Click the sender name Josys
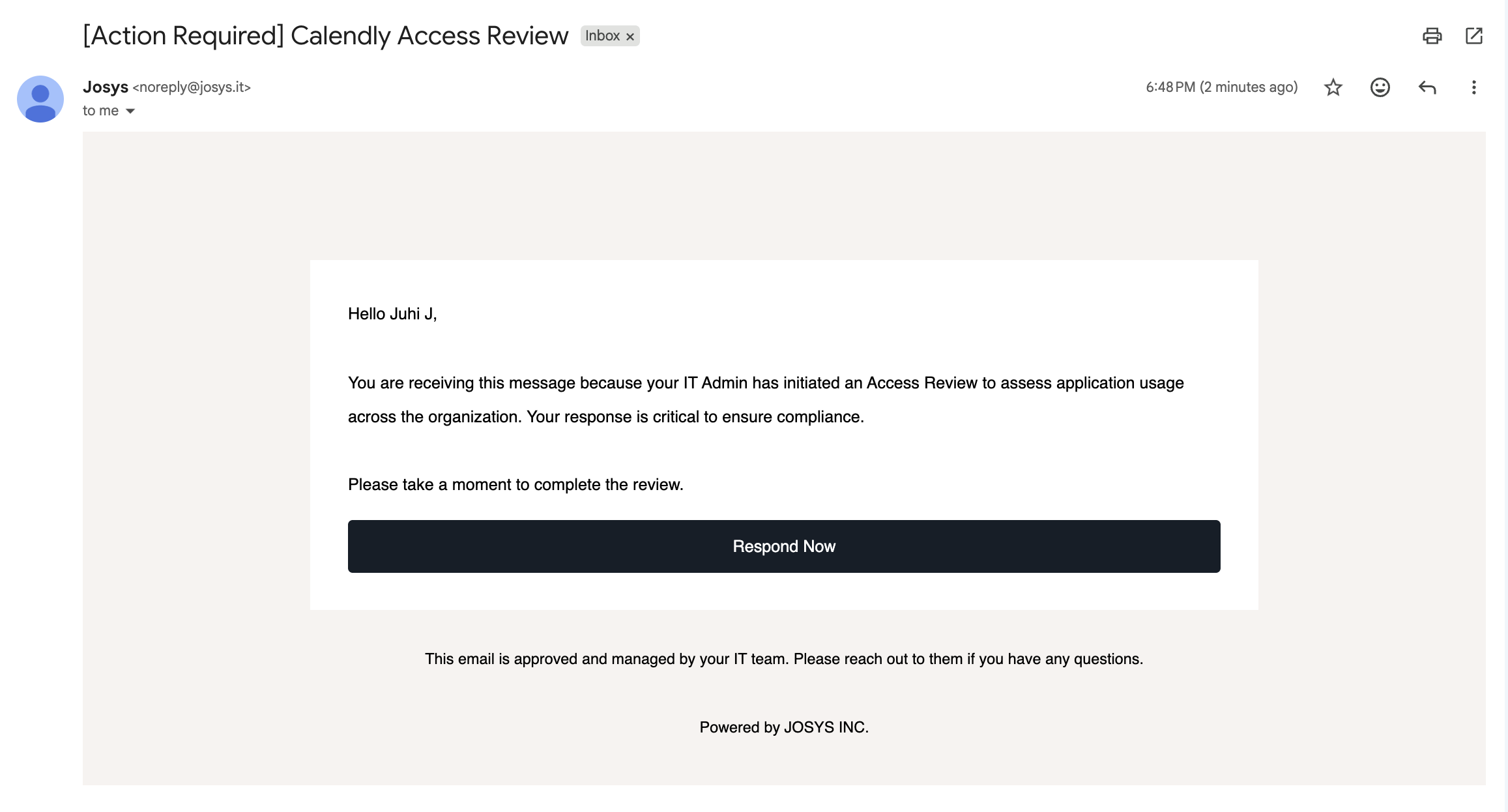 tap(106, 87)
